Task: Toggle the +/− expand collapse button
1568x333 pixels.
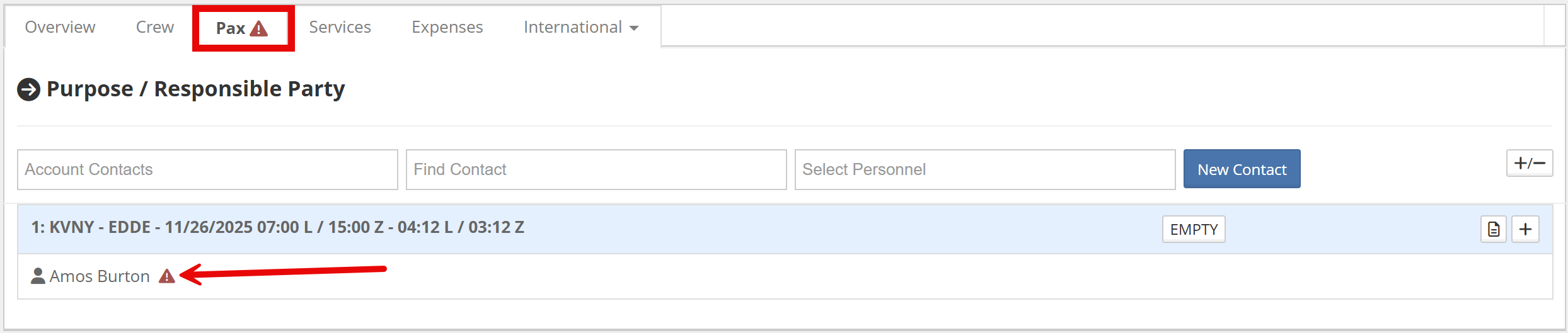Action: pyautogui.click(x=1529, y=164)
